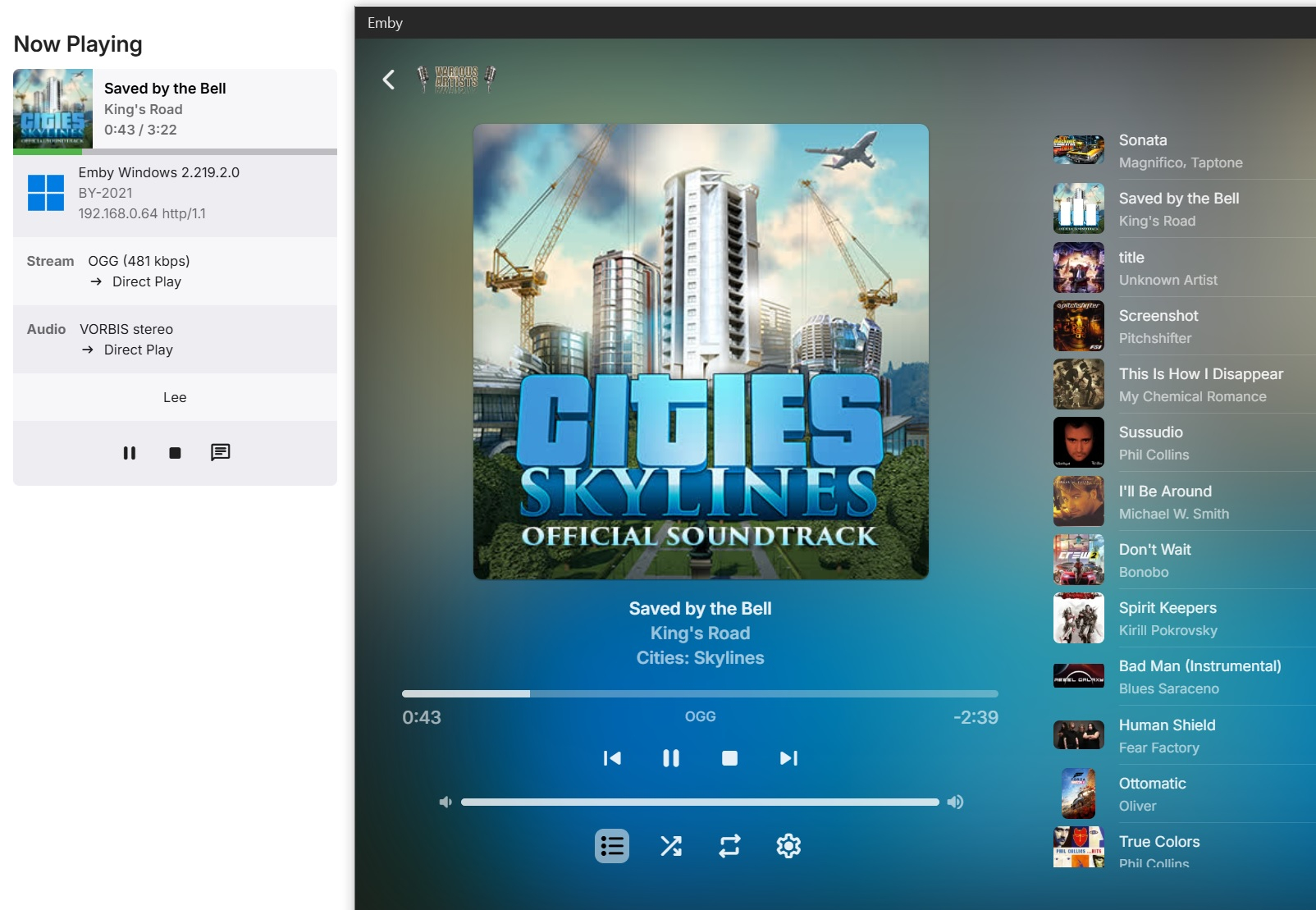Go back using the left chevron arrow
Image resolution: width=1316 pixels, height=910 pixels.
(388, 79)
